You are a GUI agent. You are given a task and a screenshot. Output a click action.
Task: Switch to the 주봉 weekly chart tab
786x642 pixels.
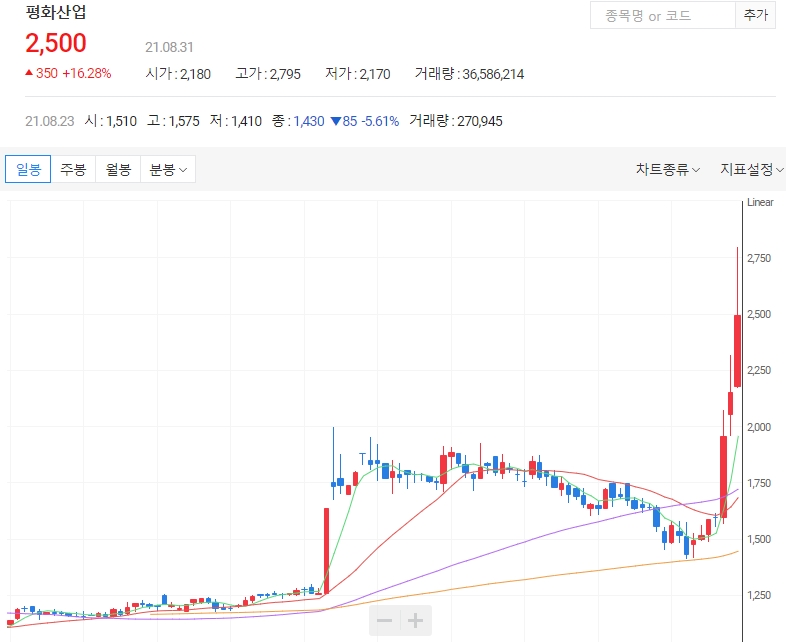(73, 169)
